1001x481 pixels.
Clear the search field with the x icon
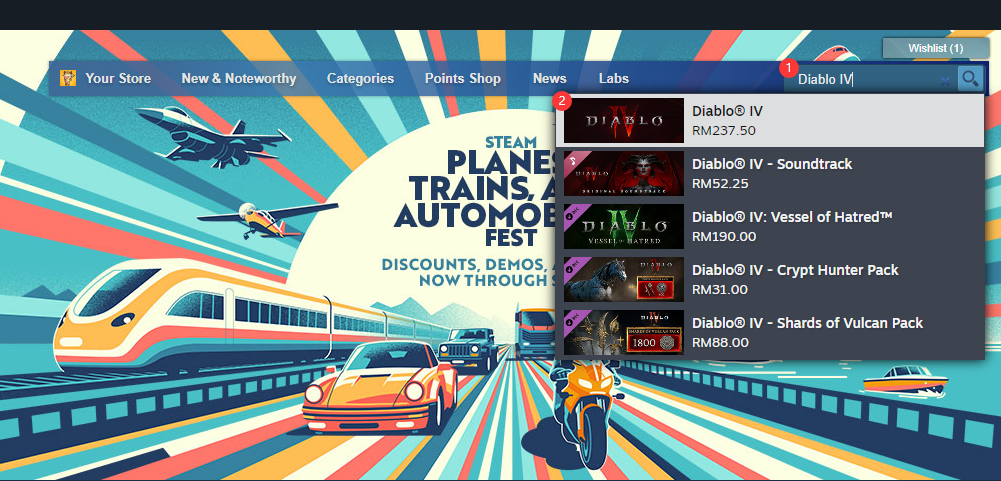(x=945, y=80)
